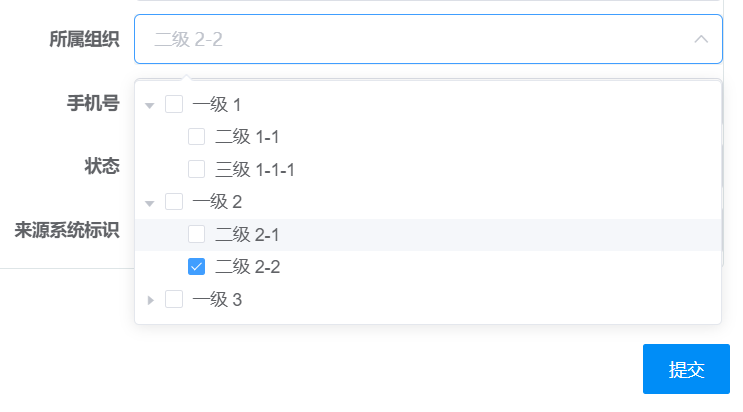Select the 二级 2-2 tree label

pyautogui.click(x=247, y=267)
